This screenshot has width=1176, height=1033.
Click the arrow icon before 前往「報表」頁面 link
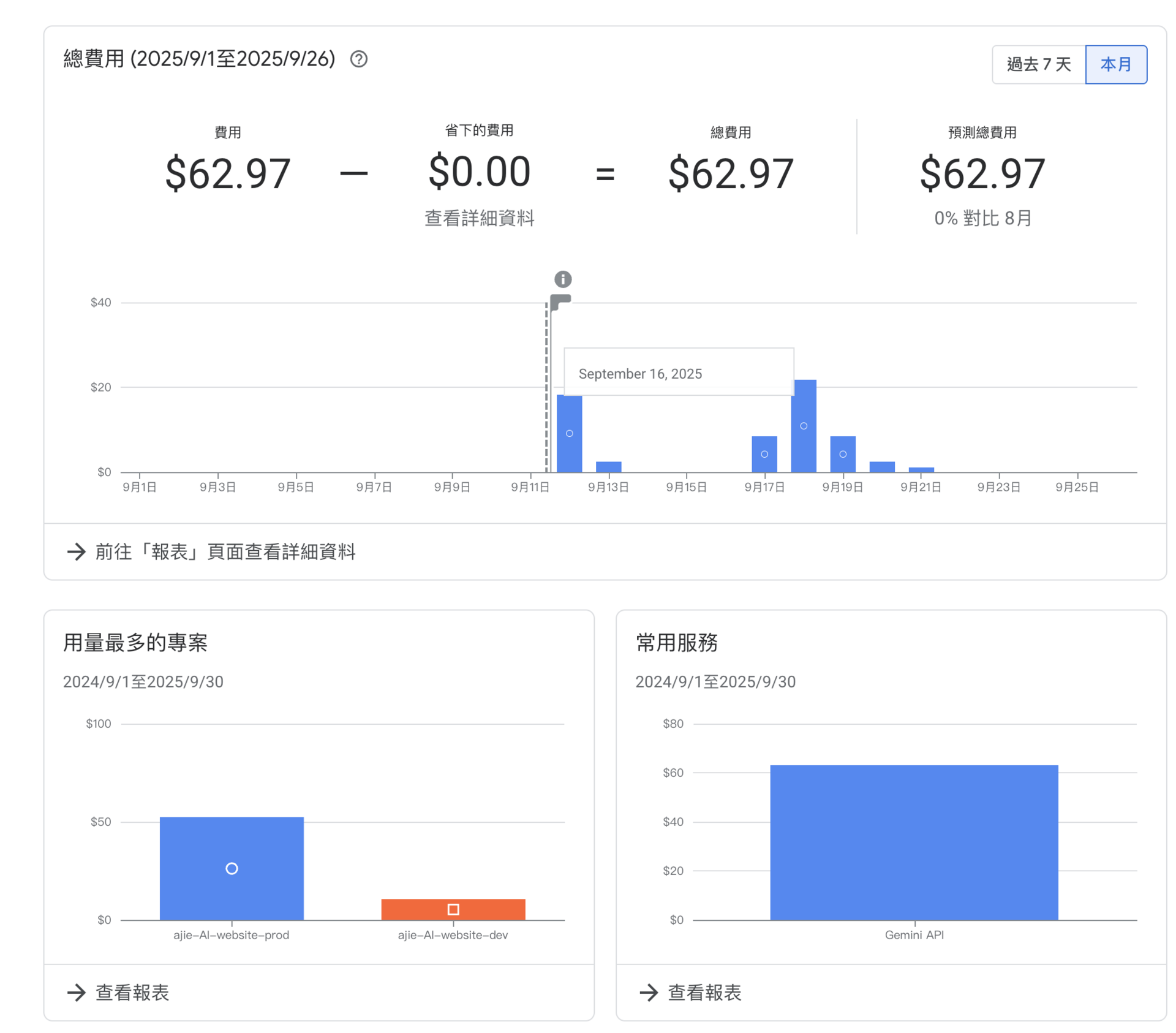click(x=76, y=552)
